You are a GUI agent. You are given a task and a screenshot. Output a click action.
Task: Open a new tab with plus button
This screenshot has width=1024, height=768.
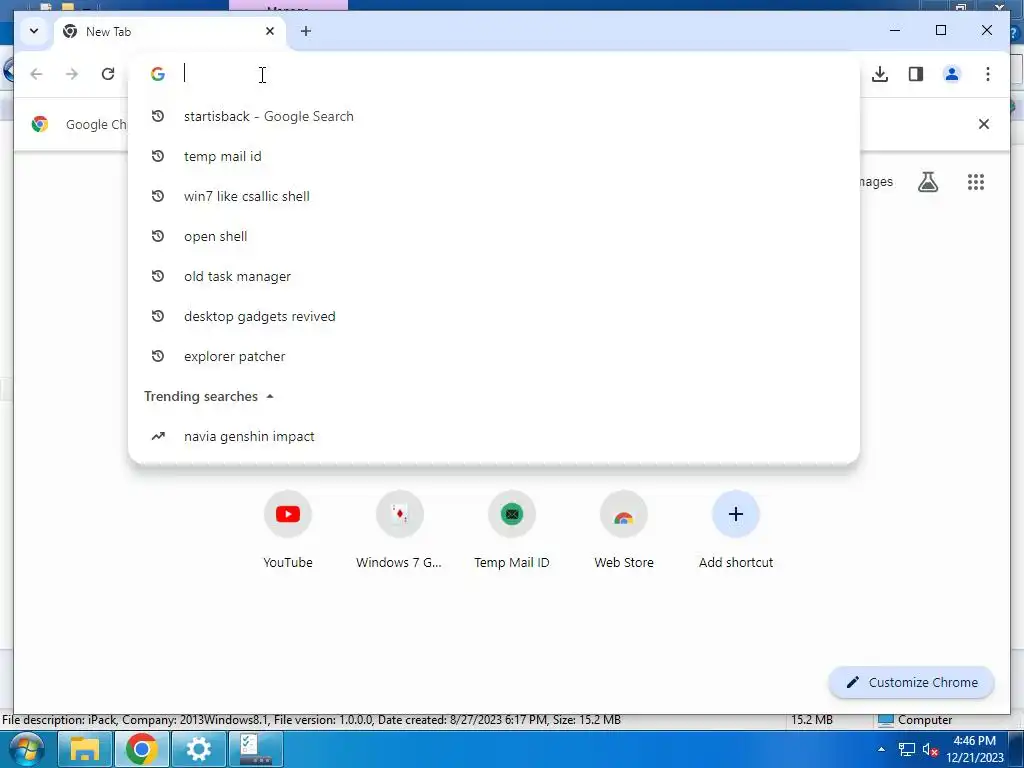click(306, 31)
